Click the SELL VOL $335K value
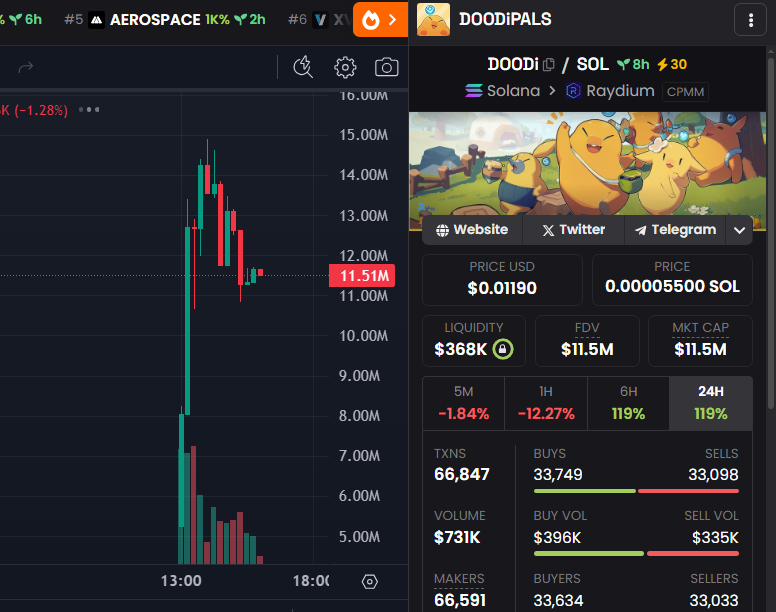The height and width of the screenshot is (612, 776). pos(715,538)
